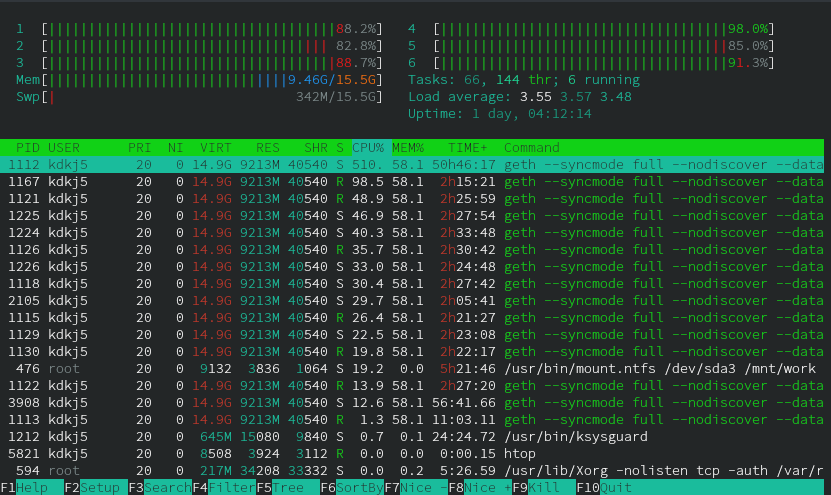The image size is (831, 495).
Task: Select the process row PID 1129
Action: tap(412, 334)
